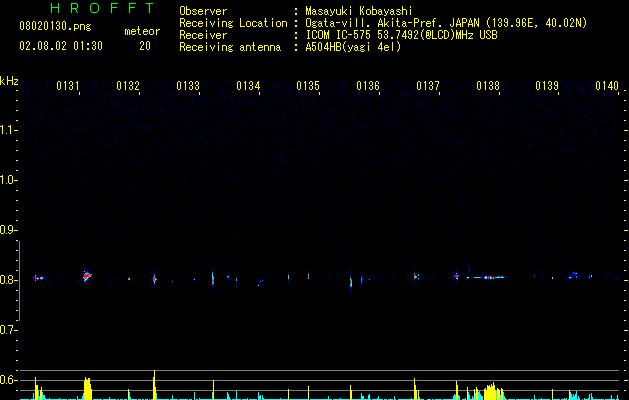Click the Receiving Location label

coord(233,23)
